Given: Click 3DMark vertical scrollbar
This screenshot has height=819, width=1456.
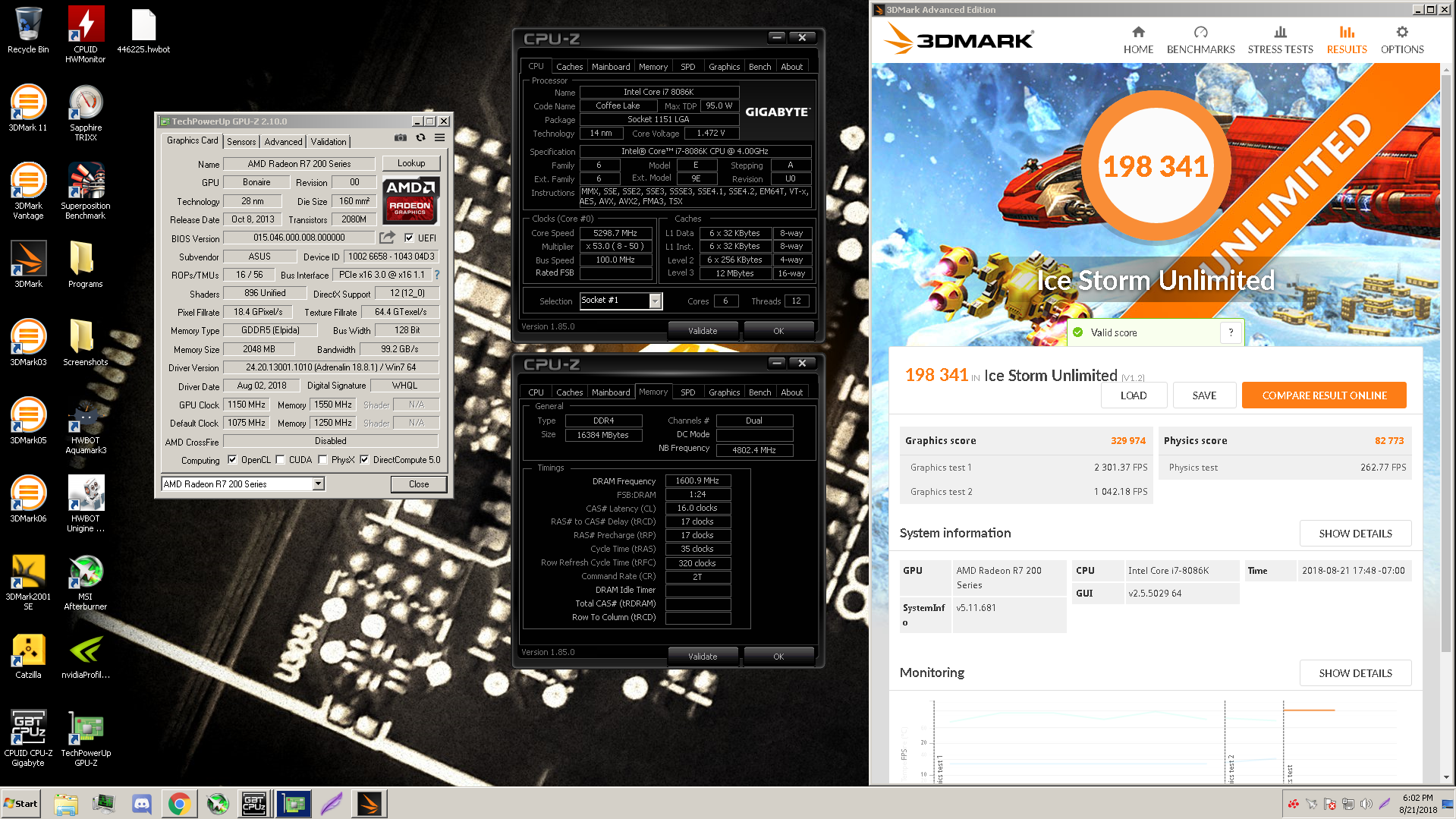Looking at the screenshot, I should click(x=1445, y=364).
